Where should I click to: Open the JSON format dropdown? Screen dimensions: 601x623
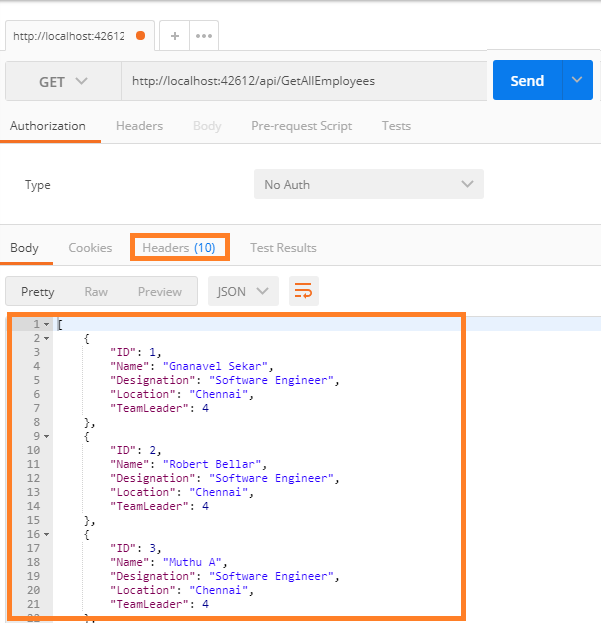pyautogui.click(x=243, y=291)
